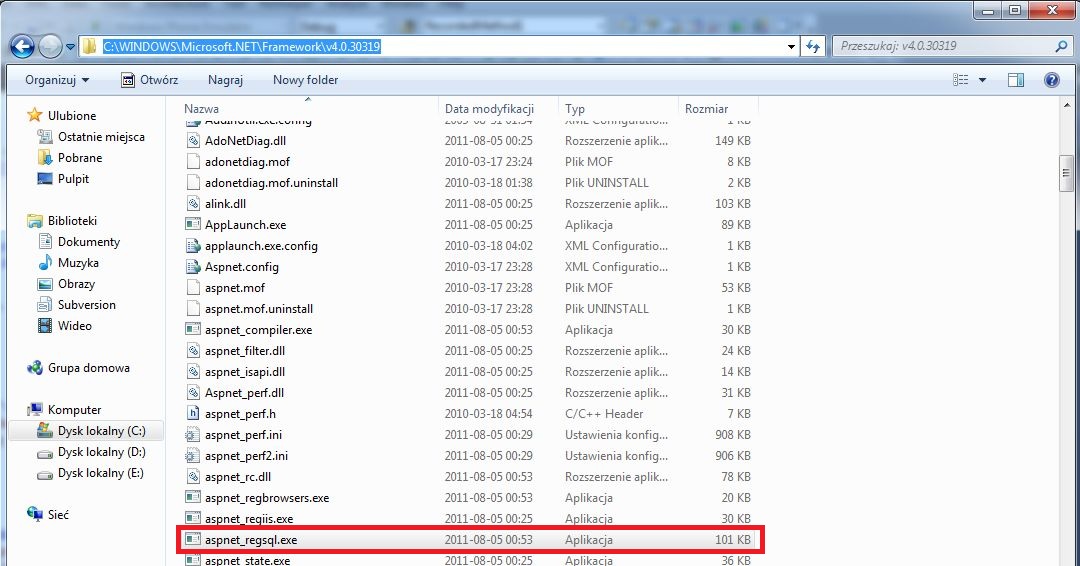Viewport: 1080px width, 566px height.
Task: Go forward with the Forward arrow button
Action: (50, 46)
